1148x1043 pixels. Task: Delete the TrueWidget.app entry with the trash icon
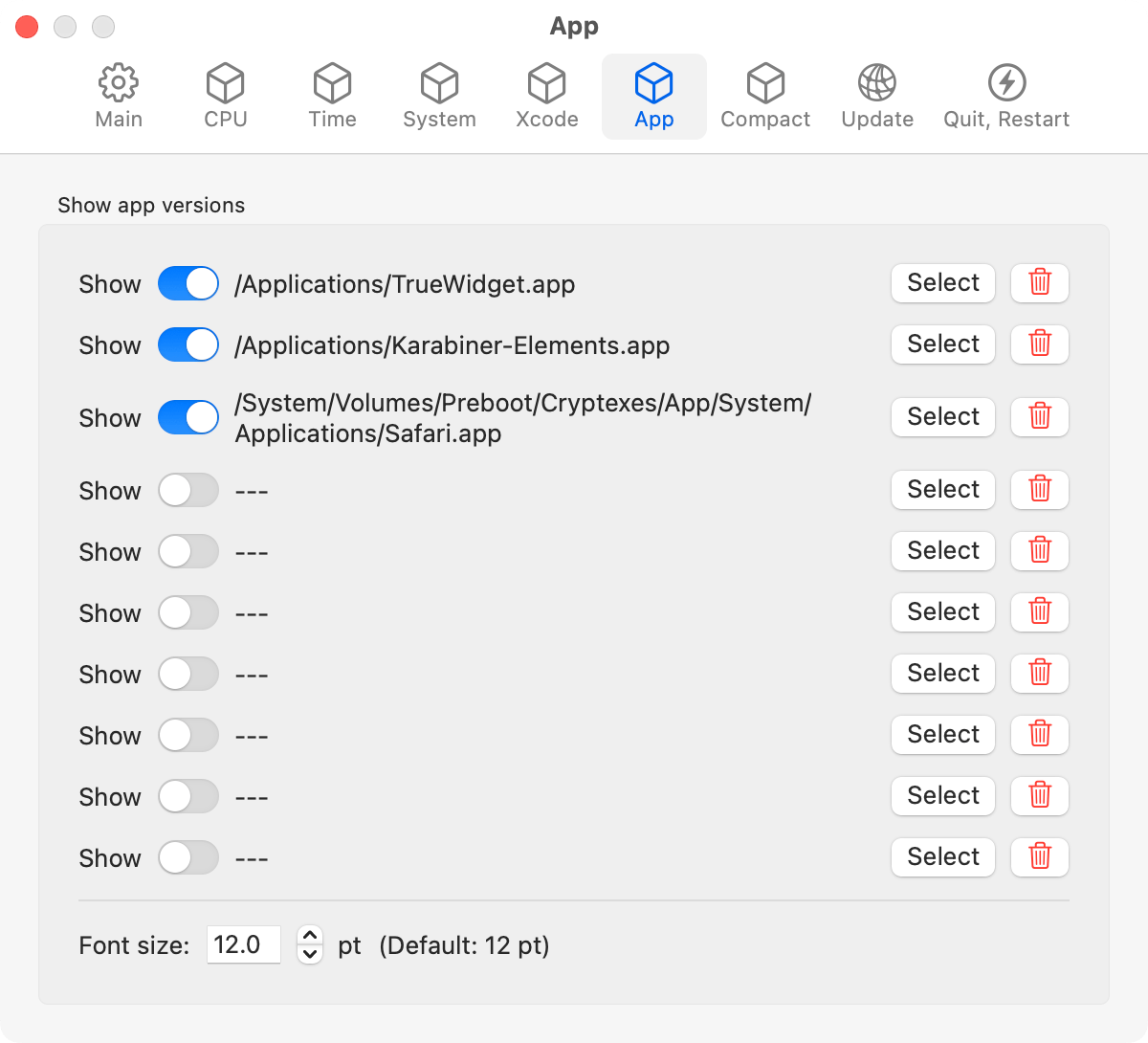click(x=1039, y=283)
